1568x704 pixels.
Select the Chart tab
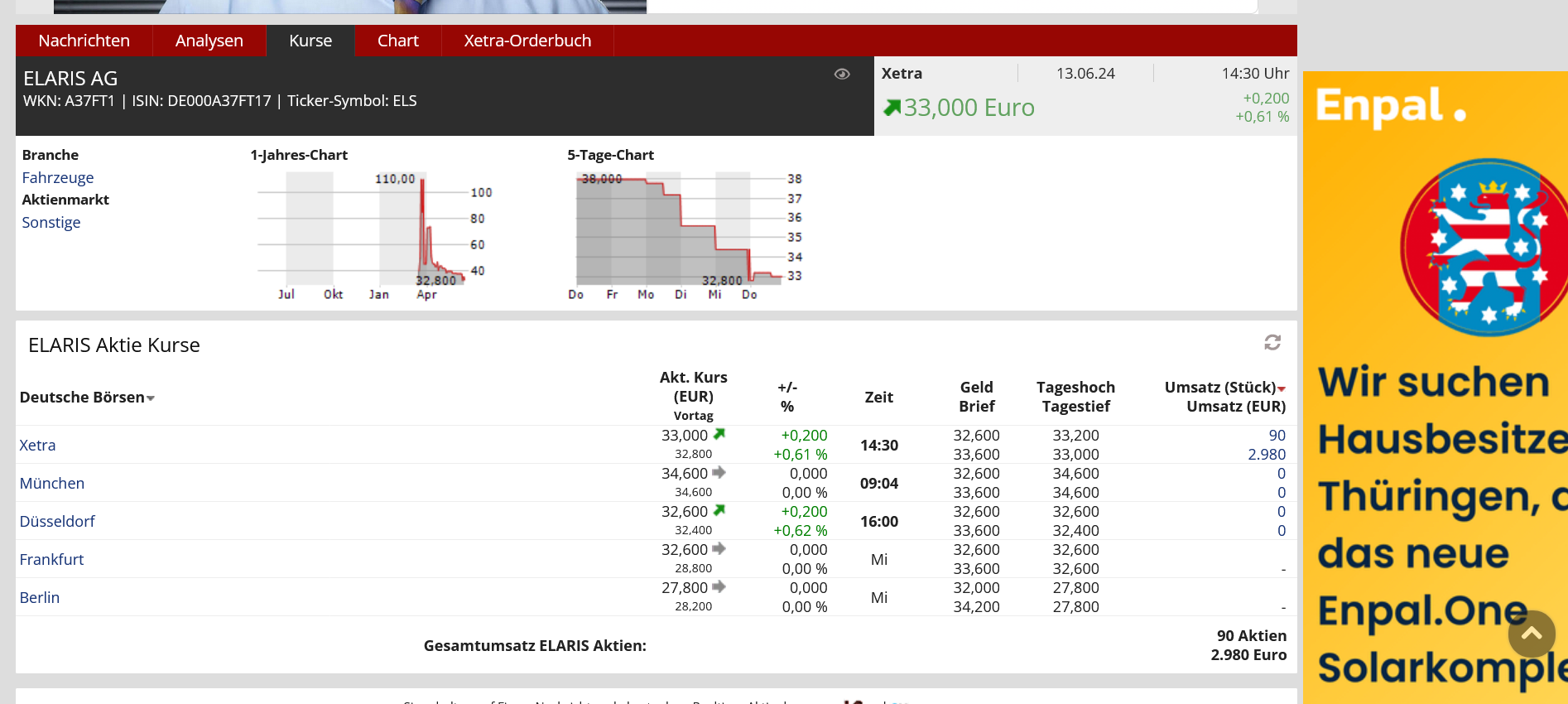pyautogui.click(x=397, y=41)
